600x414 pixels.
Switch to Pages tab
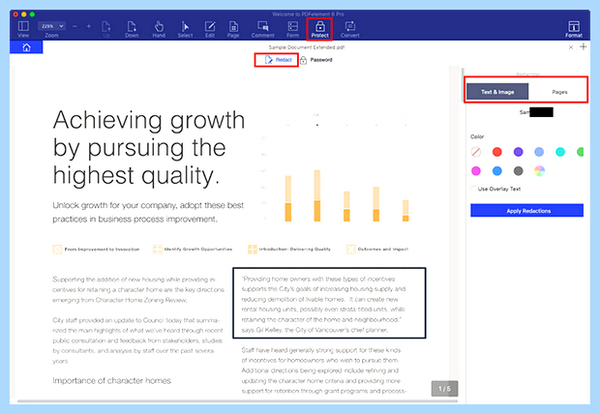(559, 92)
